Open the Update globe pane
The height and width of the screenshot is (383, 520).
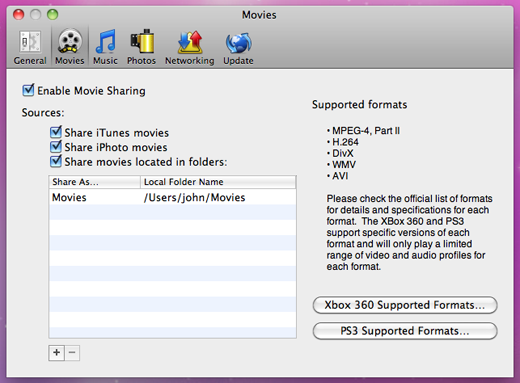tap(238, 47)
